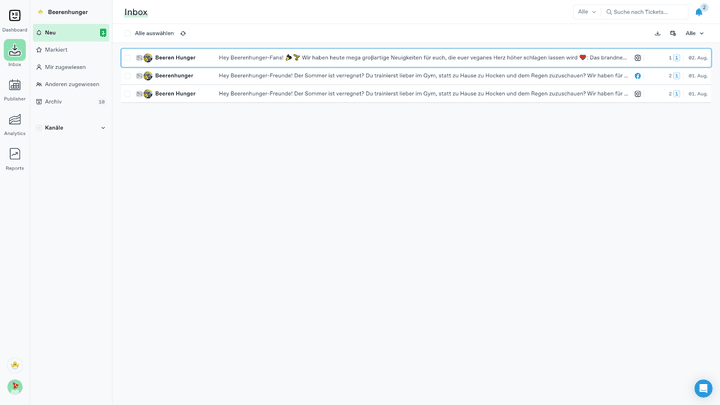
Task: Click in the Suche nach Tickets field
Action: coord(645,12)
